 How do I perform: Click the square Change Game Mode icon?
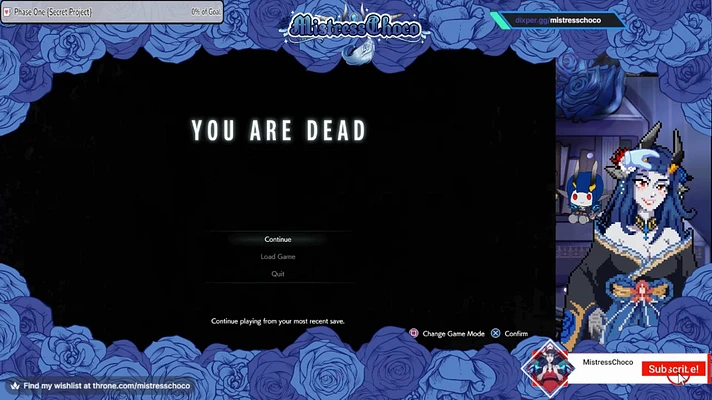414,333
